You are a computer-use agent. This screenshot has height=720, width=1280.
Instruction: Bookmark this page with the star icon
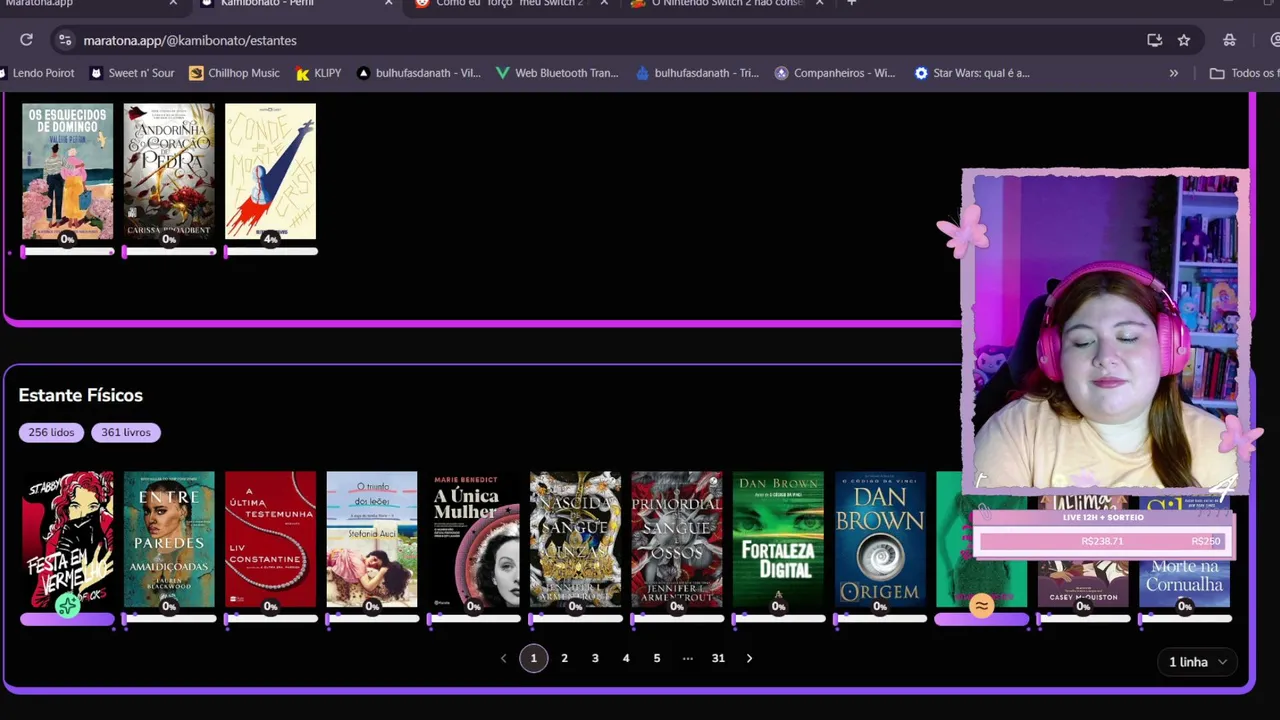[1184, 40]
